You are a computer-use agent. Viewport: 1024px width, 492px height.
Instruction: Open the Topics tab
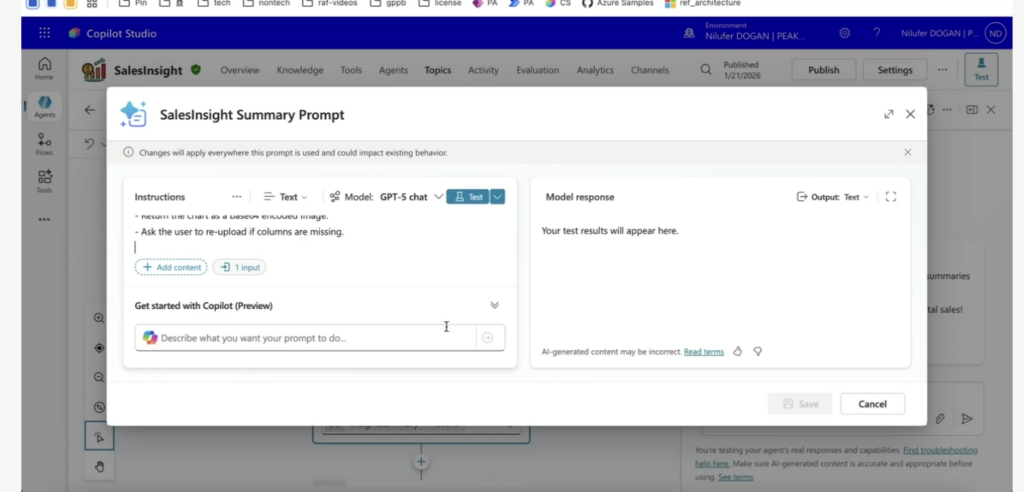(438, 70)
